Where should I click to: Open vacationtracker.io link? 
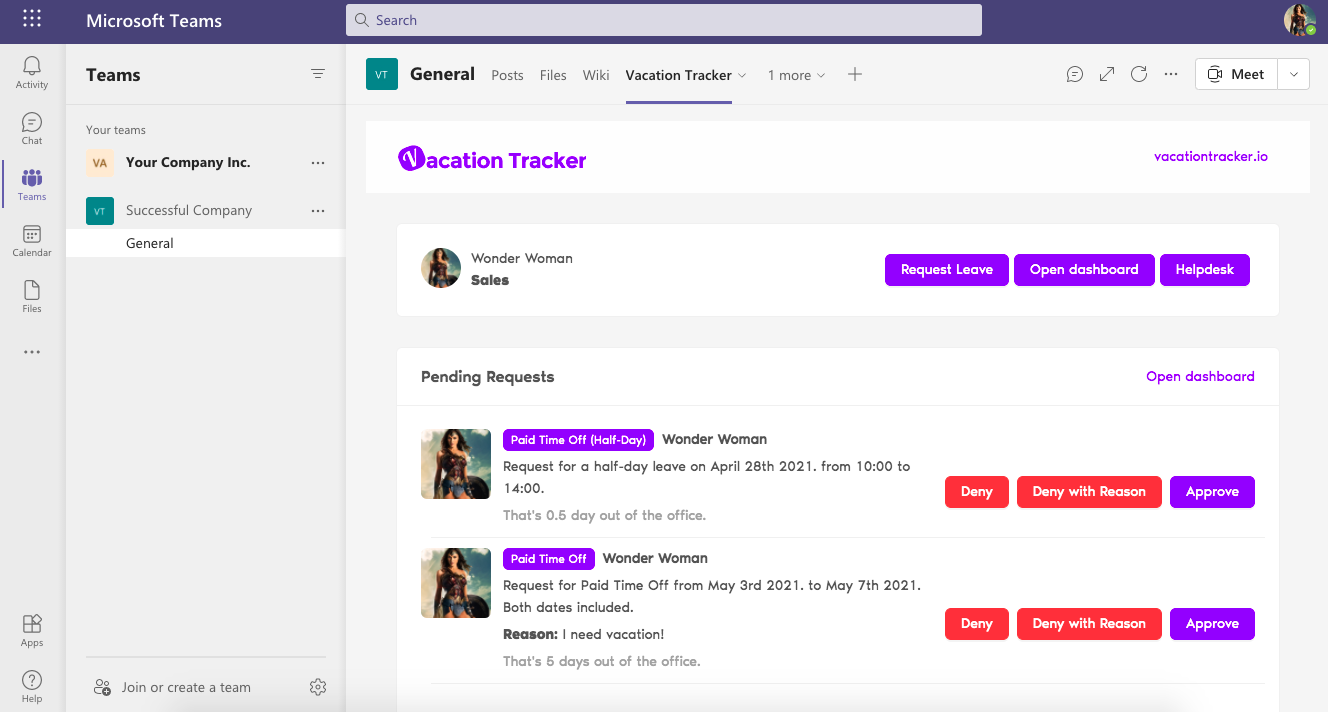click(x=1211, y=156)
